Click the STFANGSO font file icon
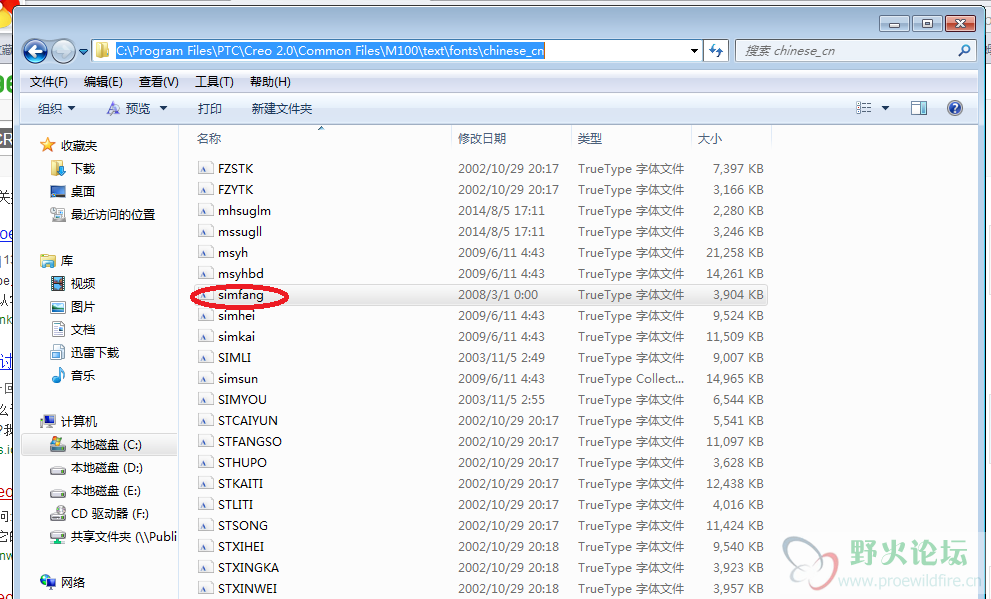Image resolution: width=991 pixels, height=599 pixels. [205, 441]
